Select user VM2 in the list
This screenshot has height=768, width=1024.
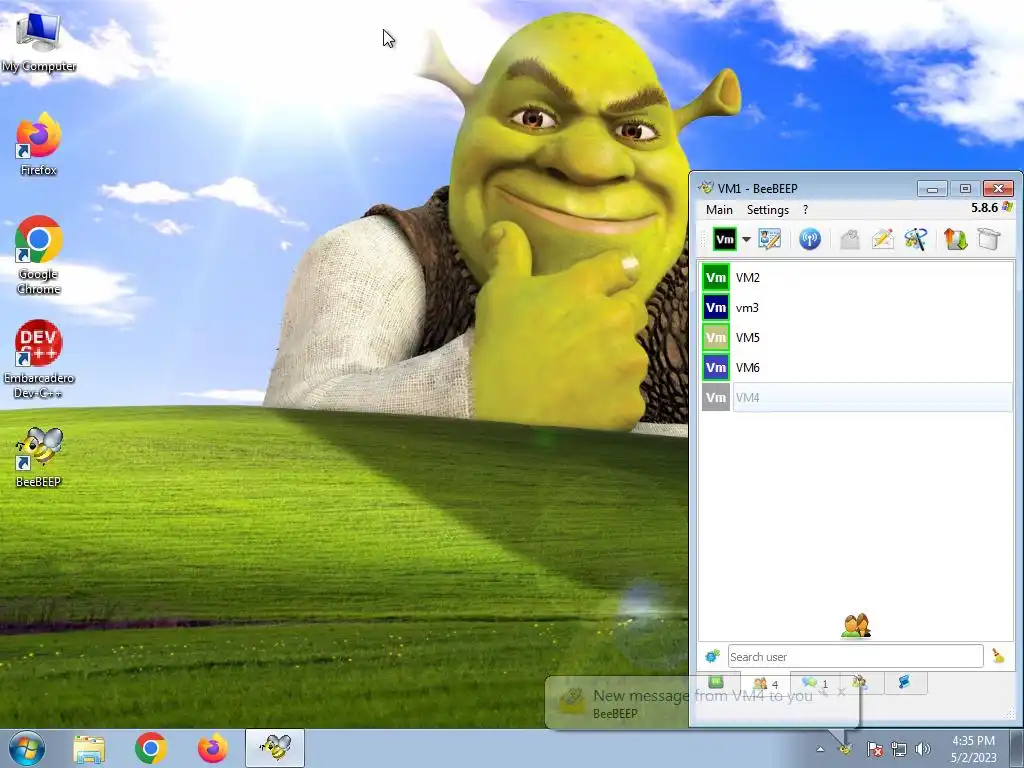click(856, 278)
